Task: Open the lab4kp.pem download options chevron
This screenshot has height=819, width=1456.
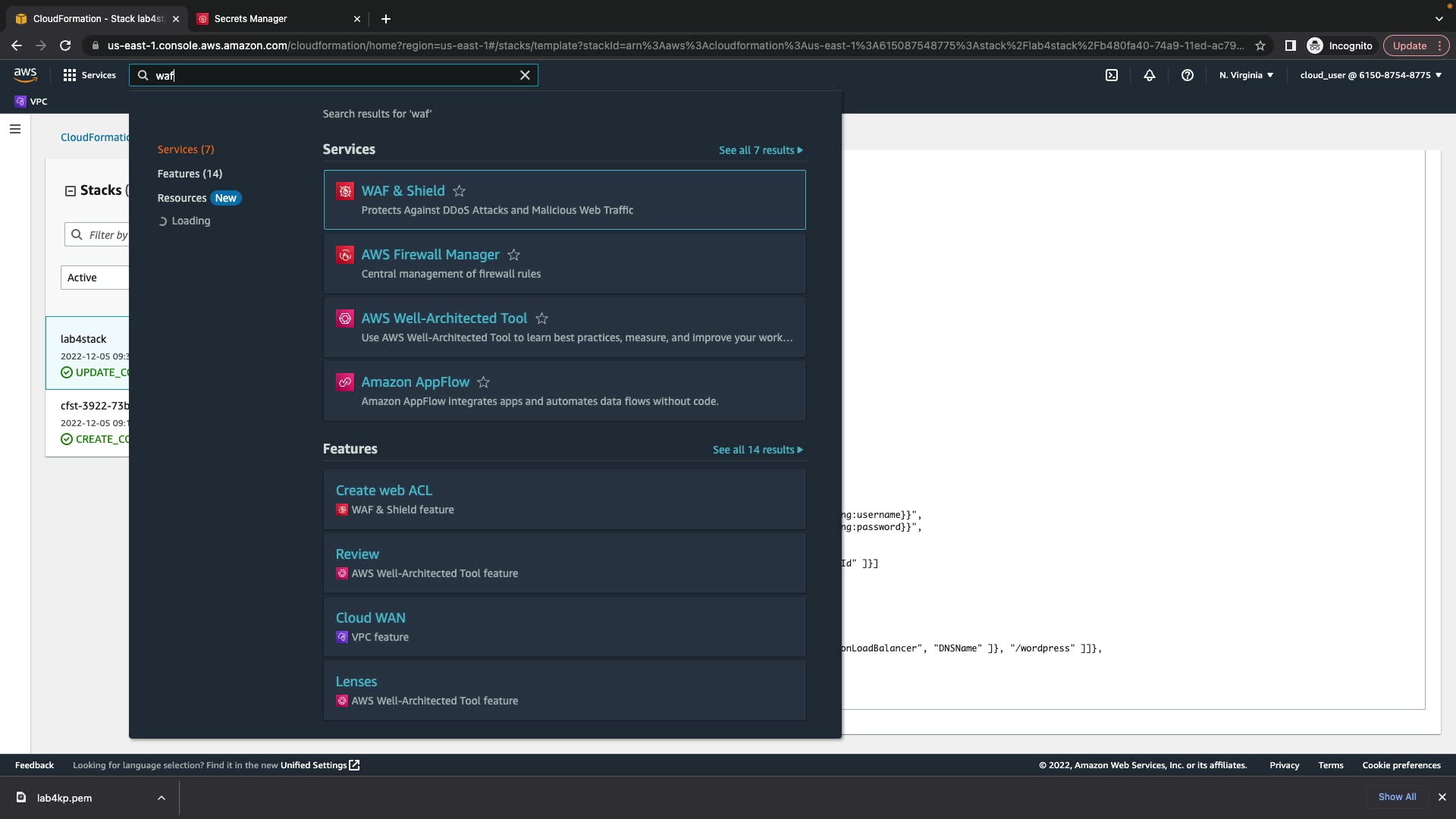Action: (x=162, y=798)
